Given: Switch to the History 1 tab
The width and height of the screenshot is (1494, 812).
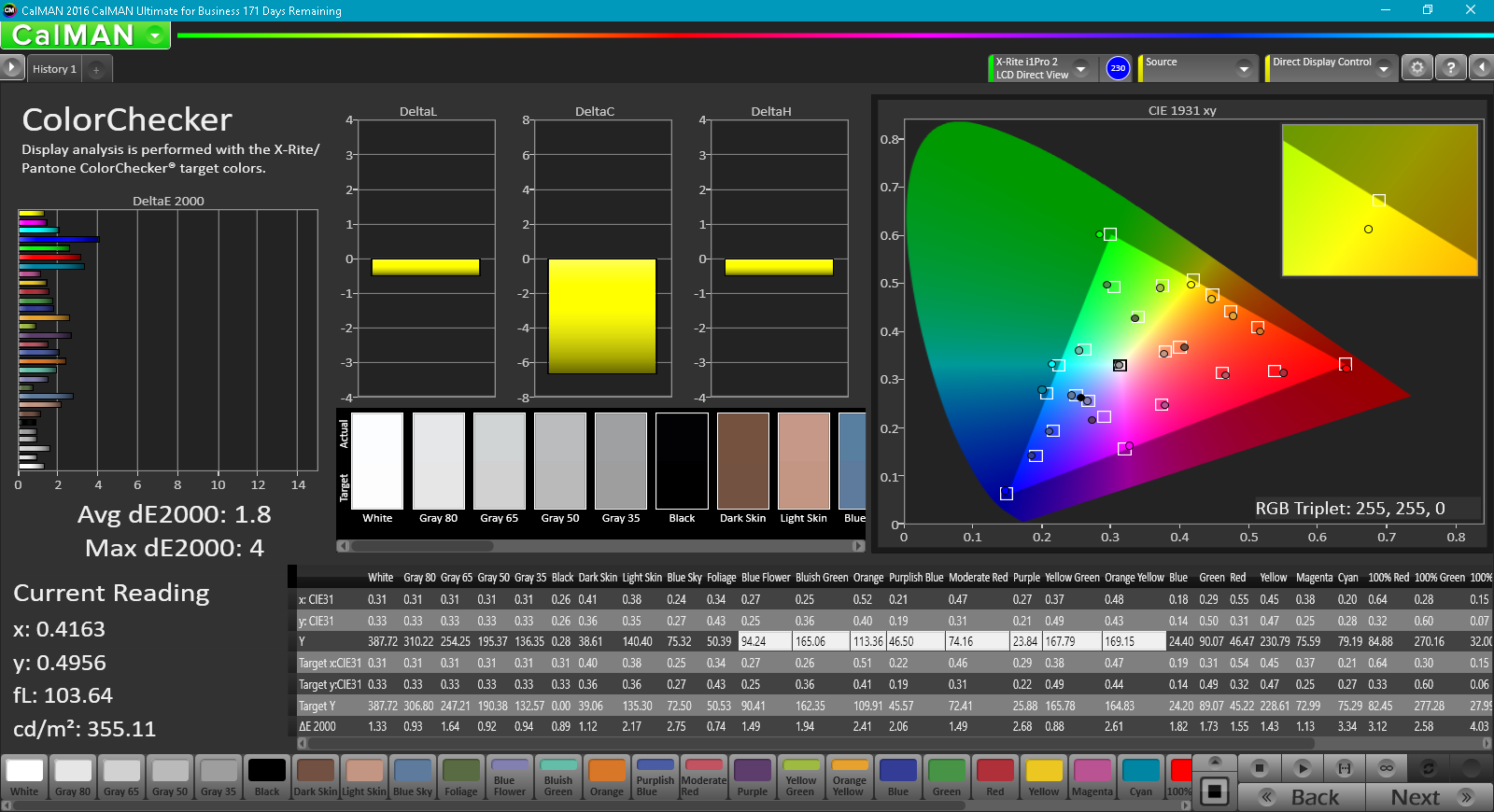Looking at the screenshot, I should (x=54, y=69).
